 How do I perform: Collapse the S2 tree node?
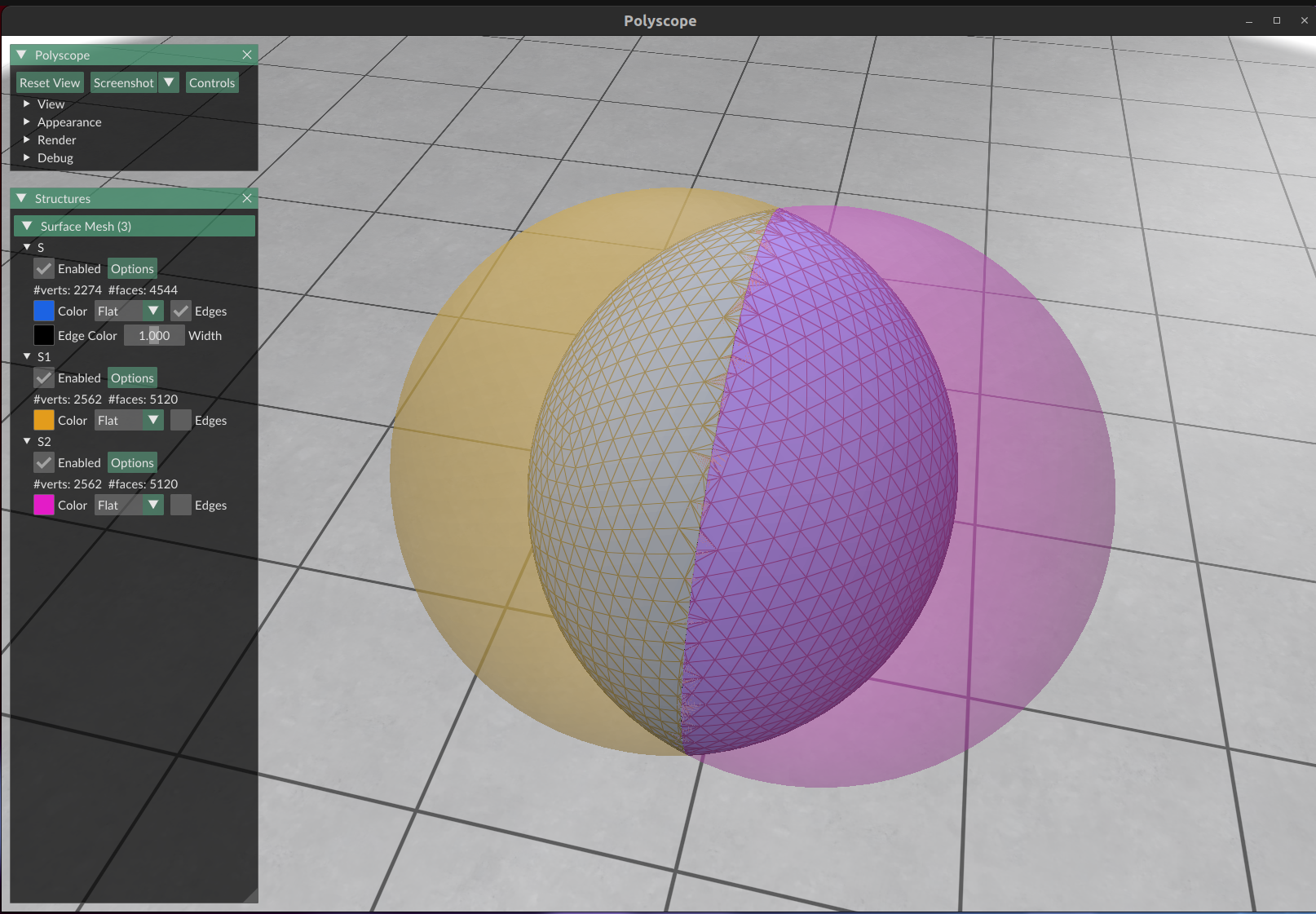27,441
